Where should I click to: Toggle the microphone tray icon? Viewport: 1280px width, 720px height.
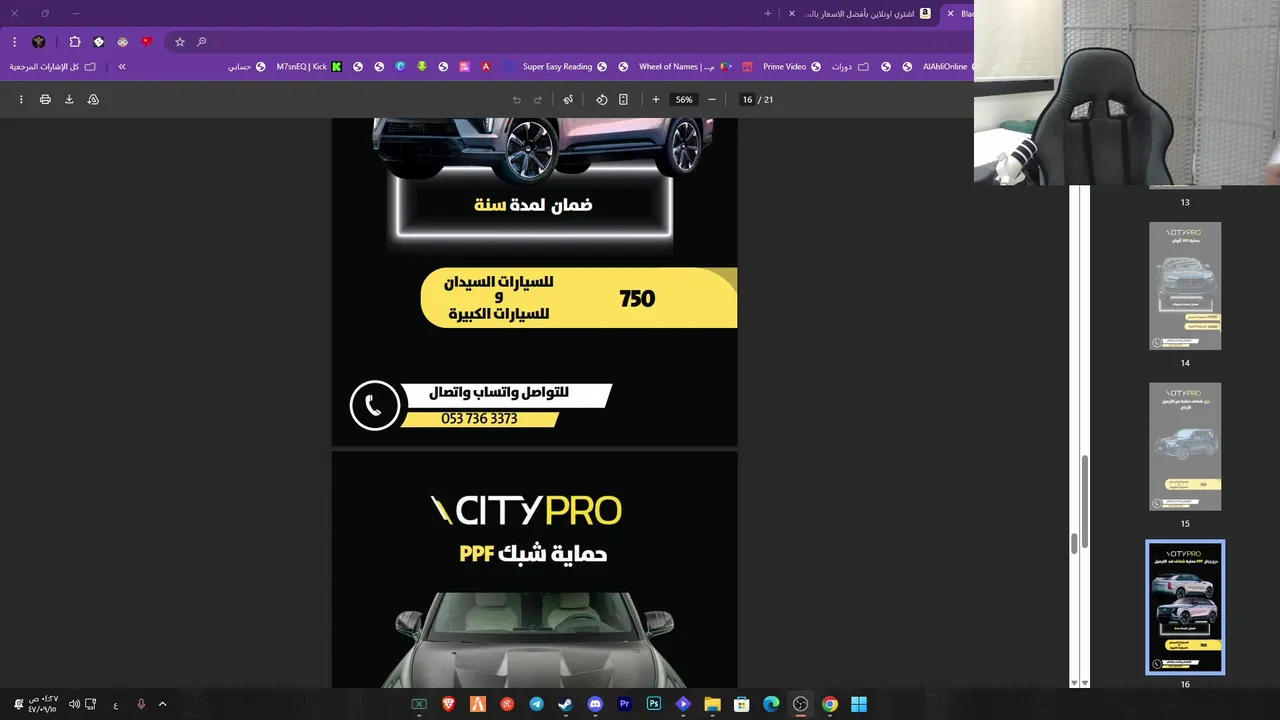pos(141,704)
